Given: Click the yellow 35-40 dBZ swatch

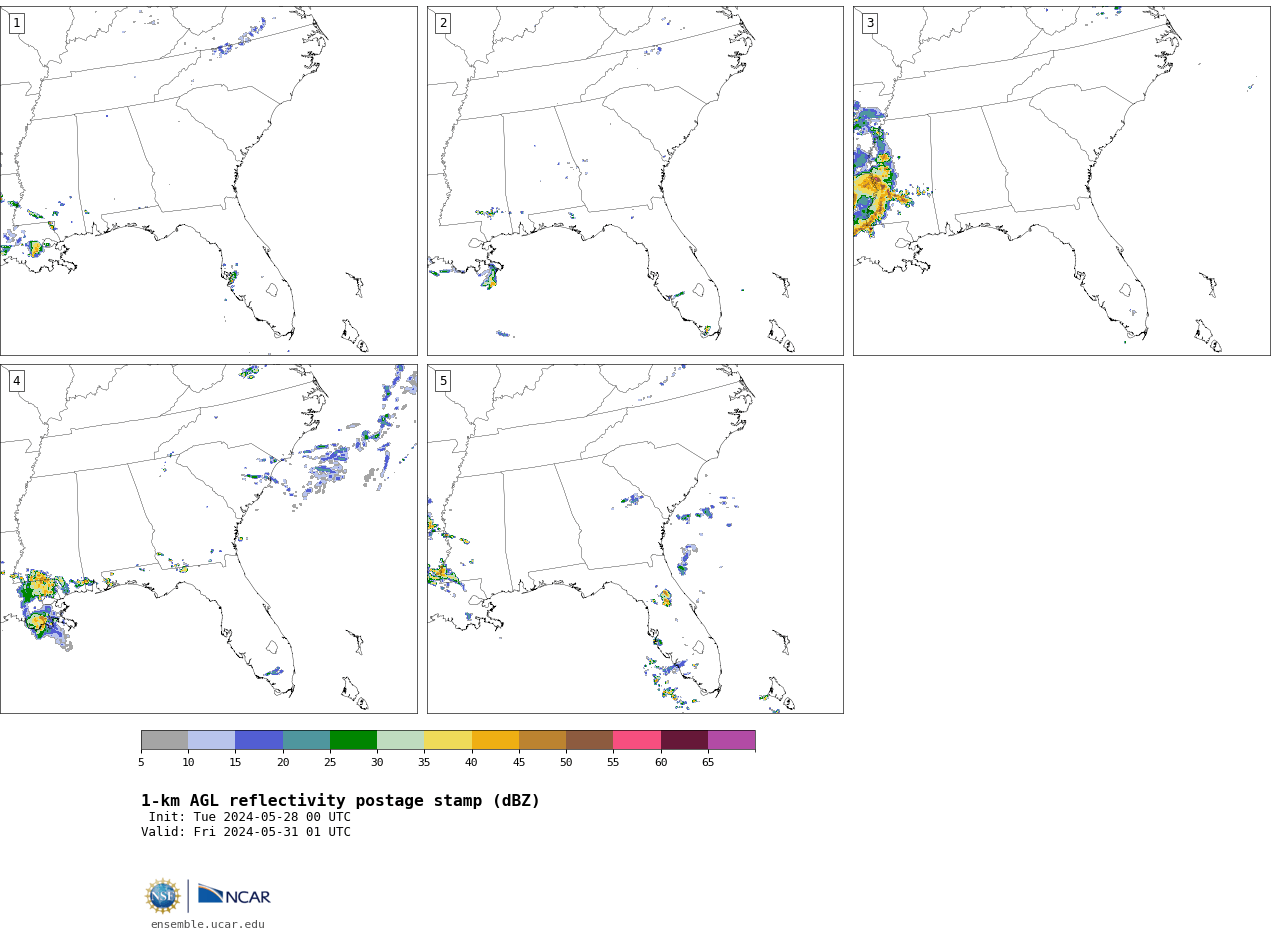Looking at the screenshot, I should tap(448, 740).
